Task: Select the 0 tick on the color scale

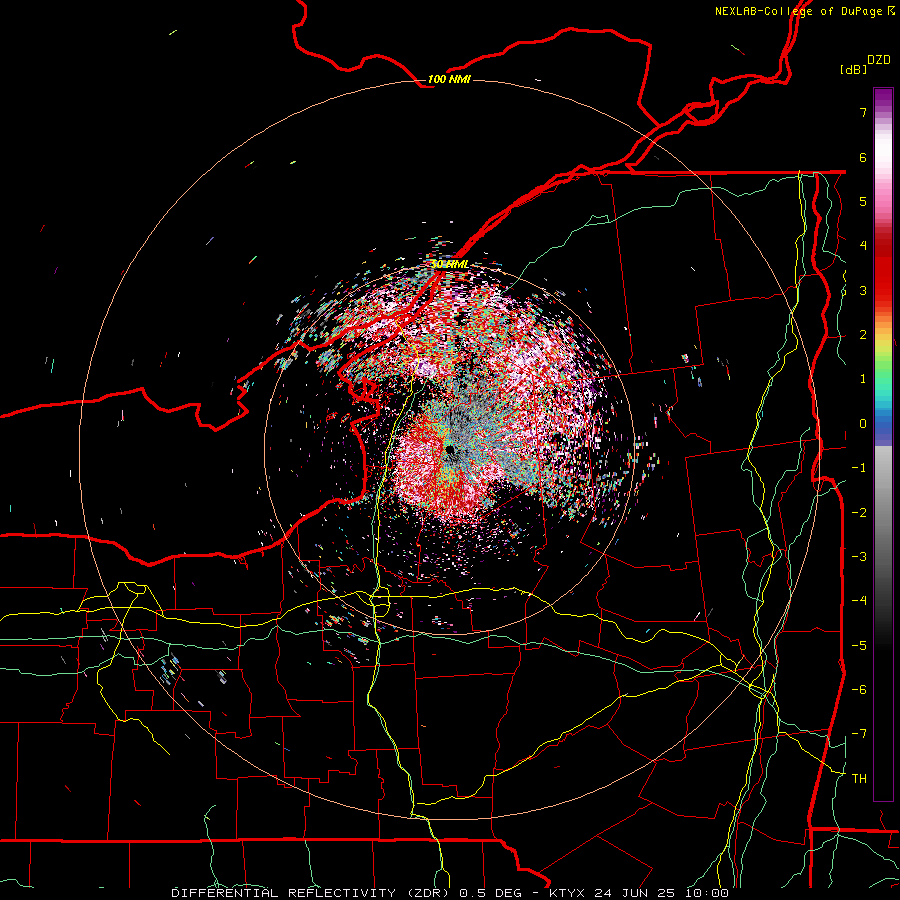Action: point(863,424)
